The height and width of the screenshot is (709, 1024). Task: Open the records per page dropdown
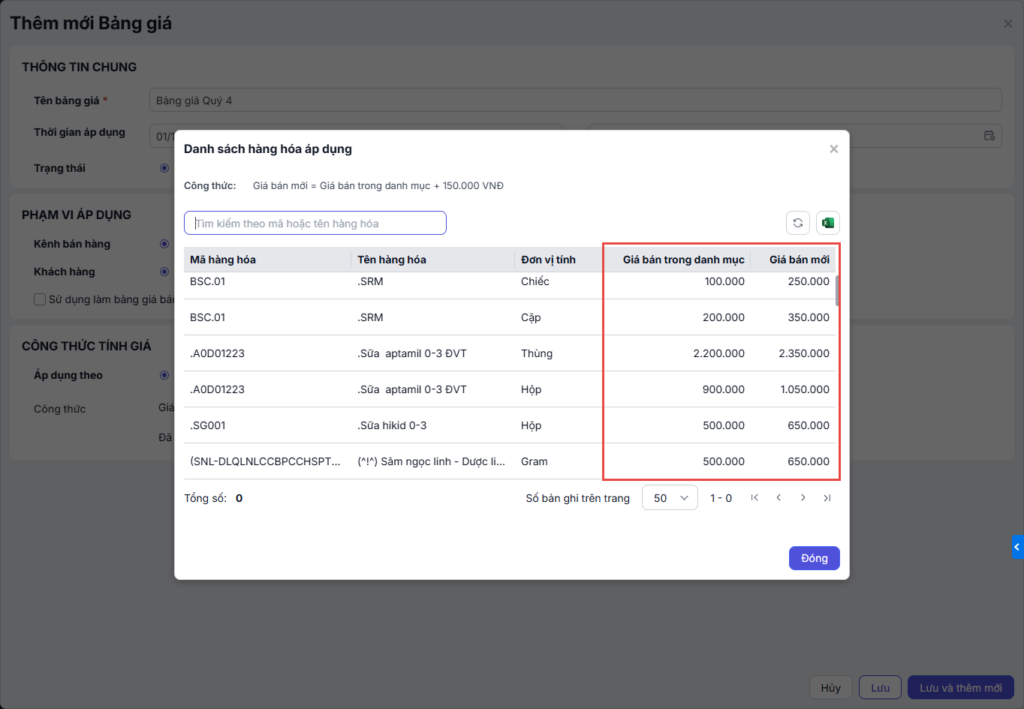point(669,498)
